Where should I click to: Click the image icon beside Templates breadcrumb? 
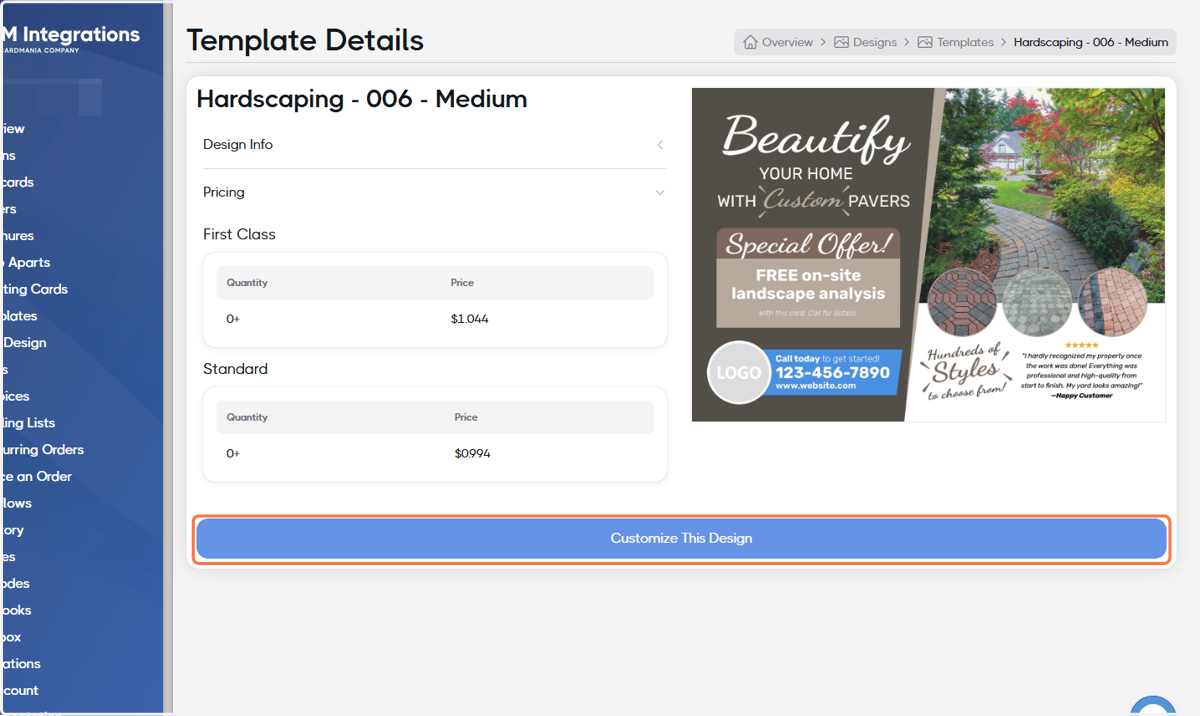click(x=925, y=42)
